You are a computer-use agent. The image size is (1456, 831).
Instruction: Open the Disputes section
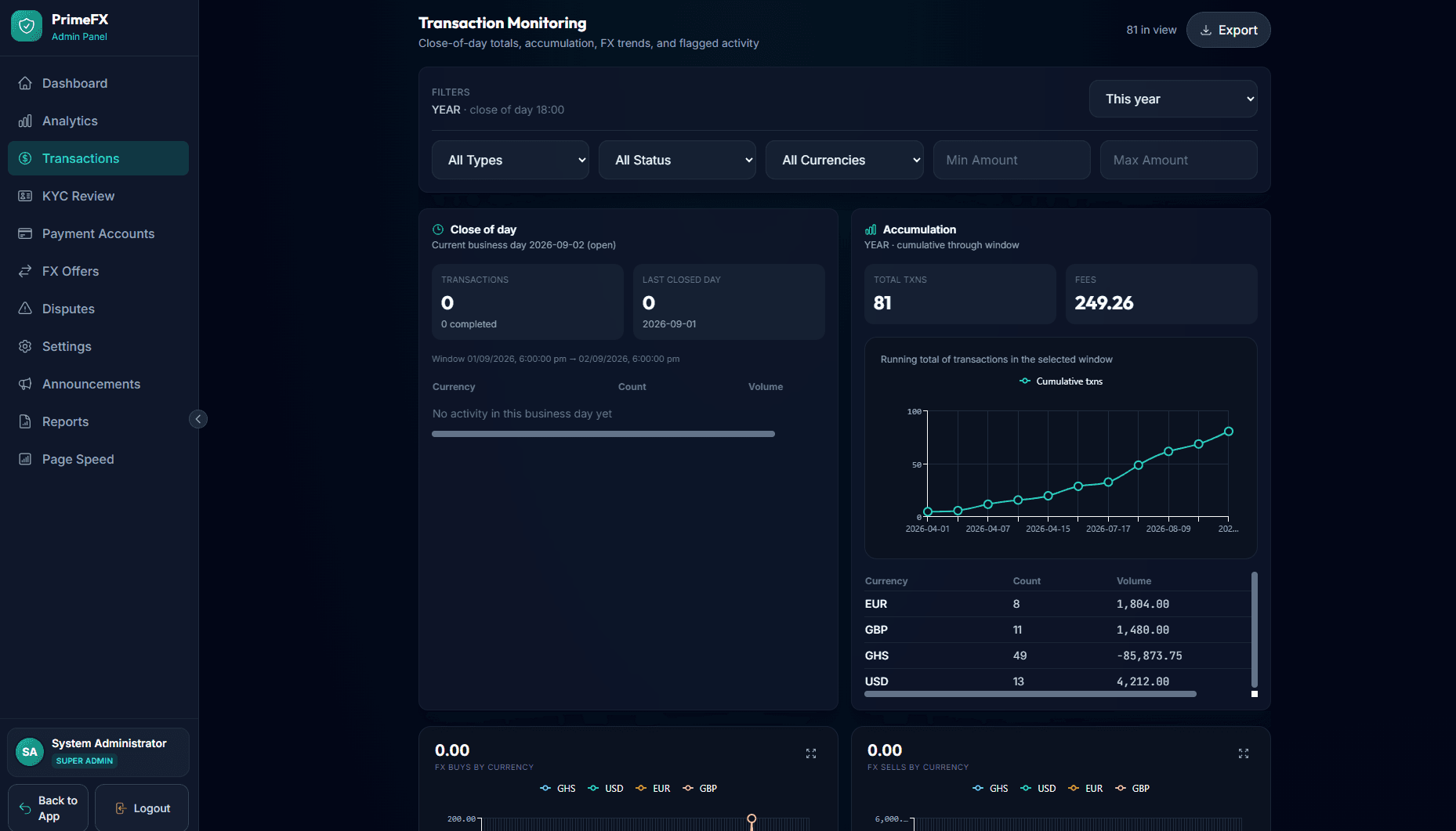[98, 309]
